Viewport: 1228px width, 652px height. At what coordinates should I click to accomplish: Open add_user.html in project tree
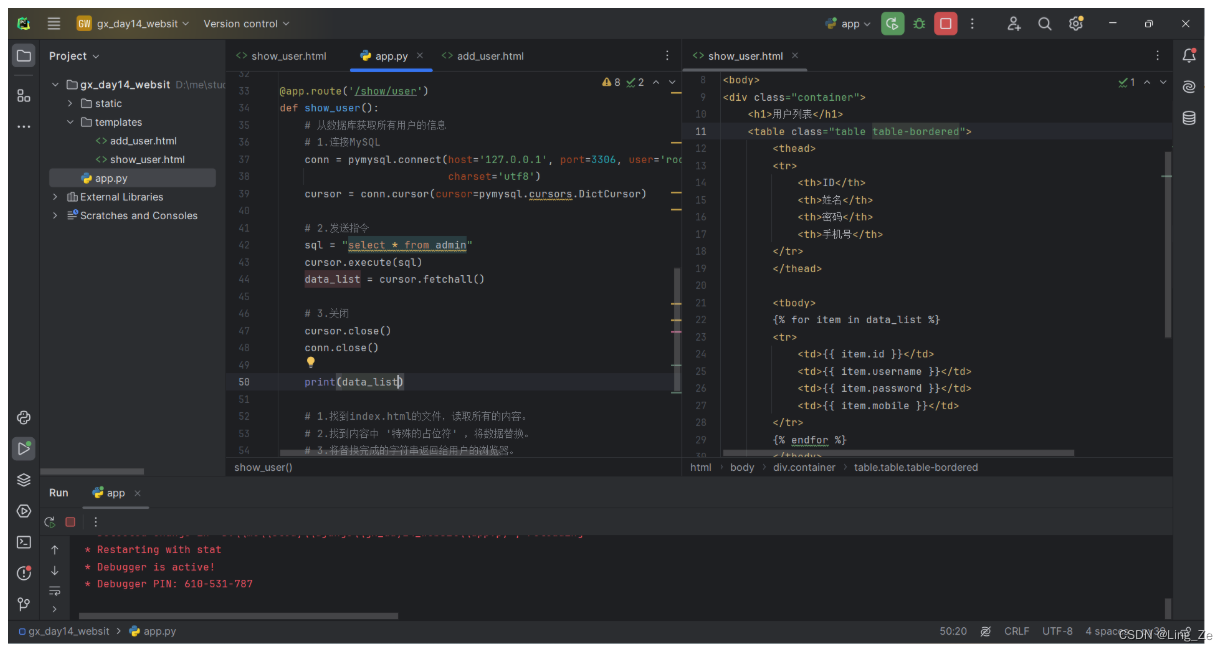click(x=136, y=141)
